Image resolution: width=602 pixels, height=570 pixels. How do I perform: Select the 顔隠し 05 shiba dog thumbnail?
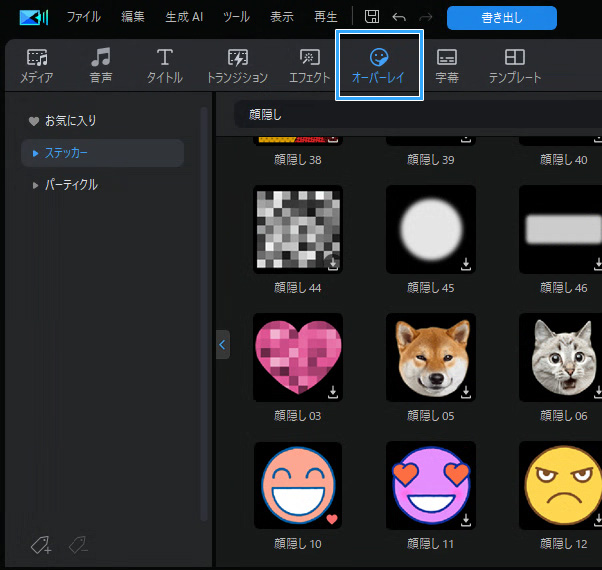tap(431, 357)
